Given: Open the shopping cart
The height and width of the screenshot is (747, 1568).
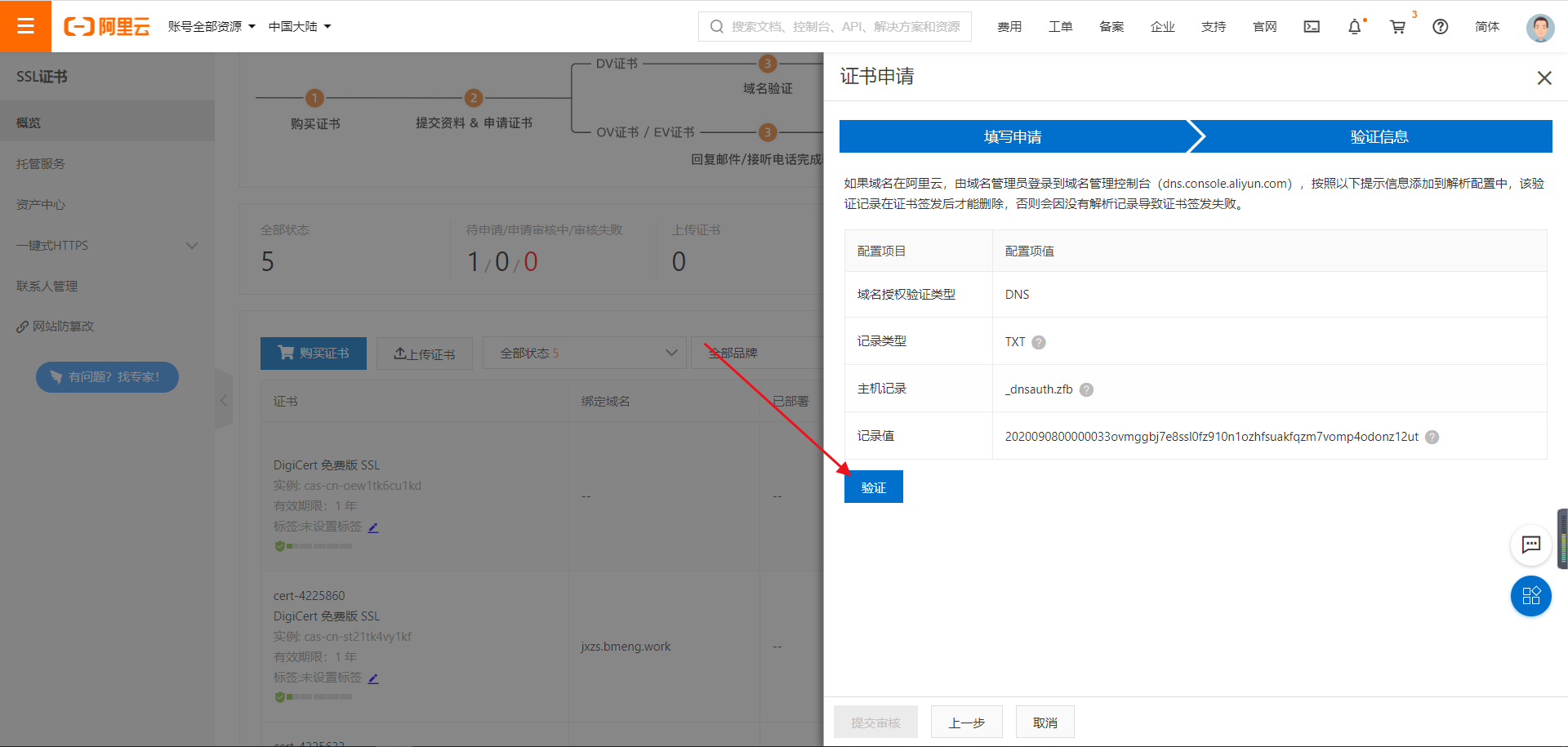Looking at the screenshot, I should pyautogui.click(x=1397, y=27).
